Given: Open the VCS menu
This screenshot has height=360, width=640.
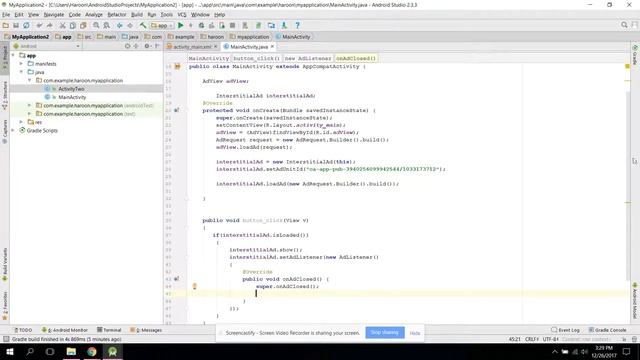Looking at the screenshot, I should tap(182, 15).
